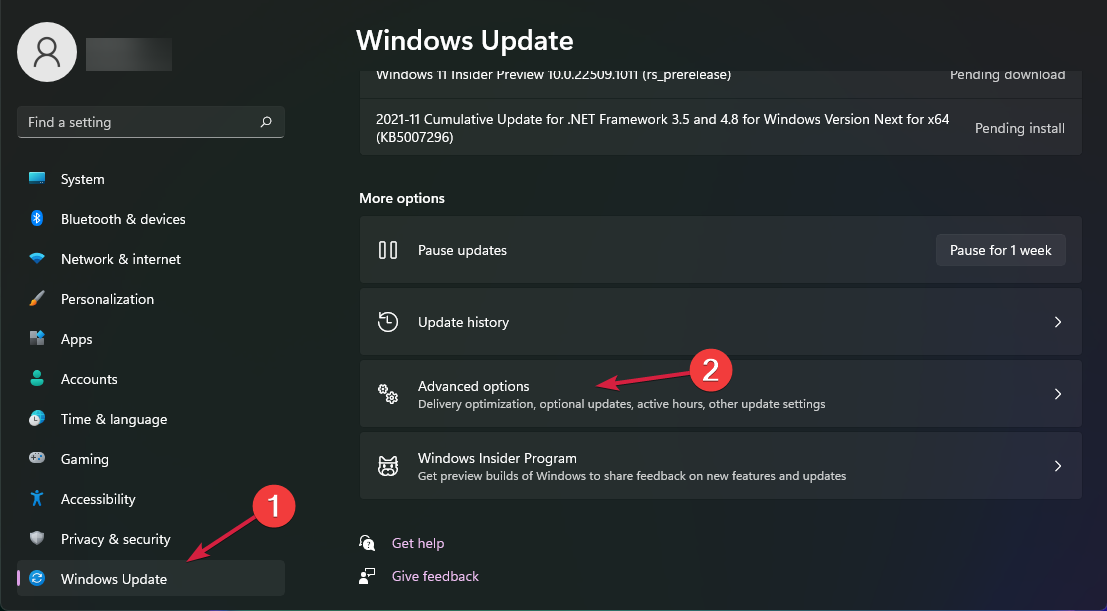Select the Personalization brush icon
Image resolution: width=1107 pixels, height=611 pixels.
click(37, 299)
